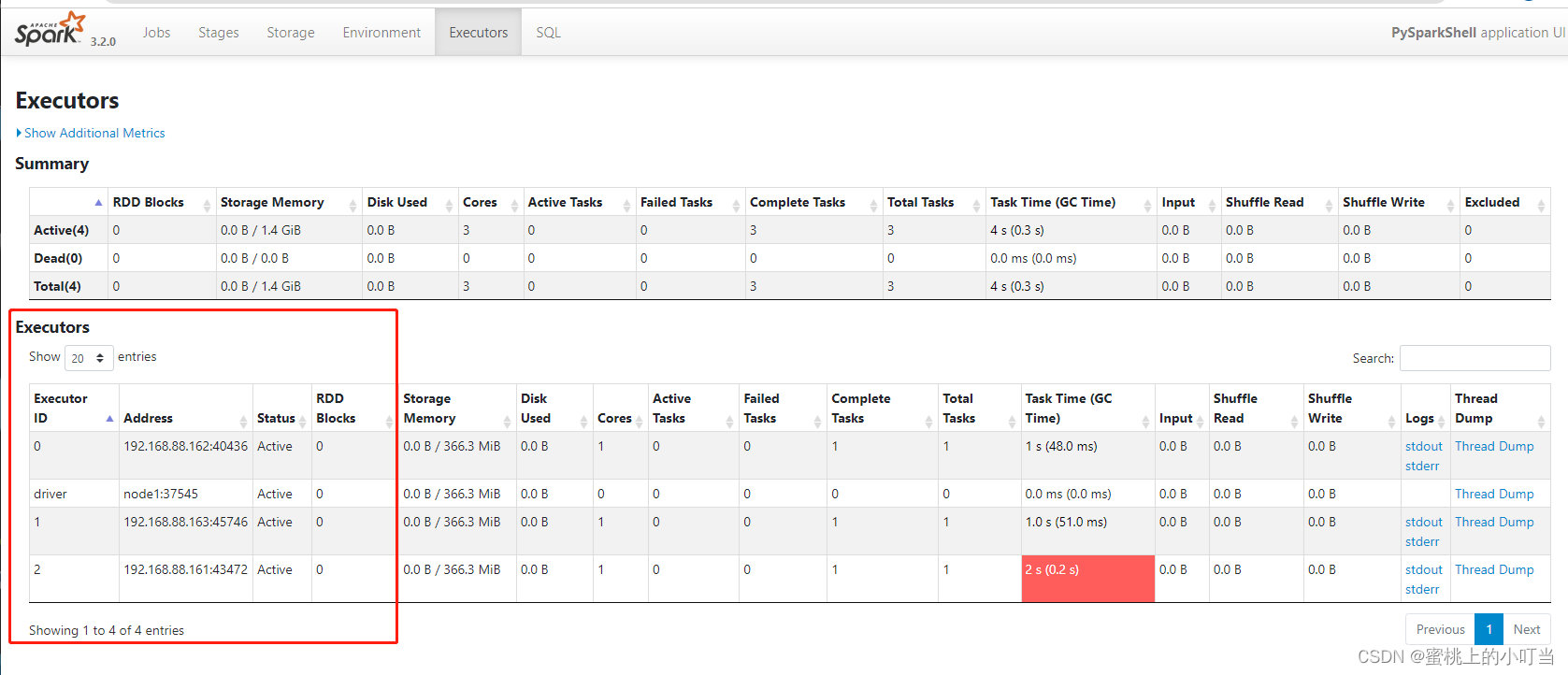Click address 192.168.88.161:43472

pos(185,569)
